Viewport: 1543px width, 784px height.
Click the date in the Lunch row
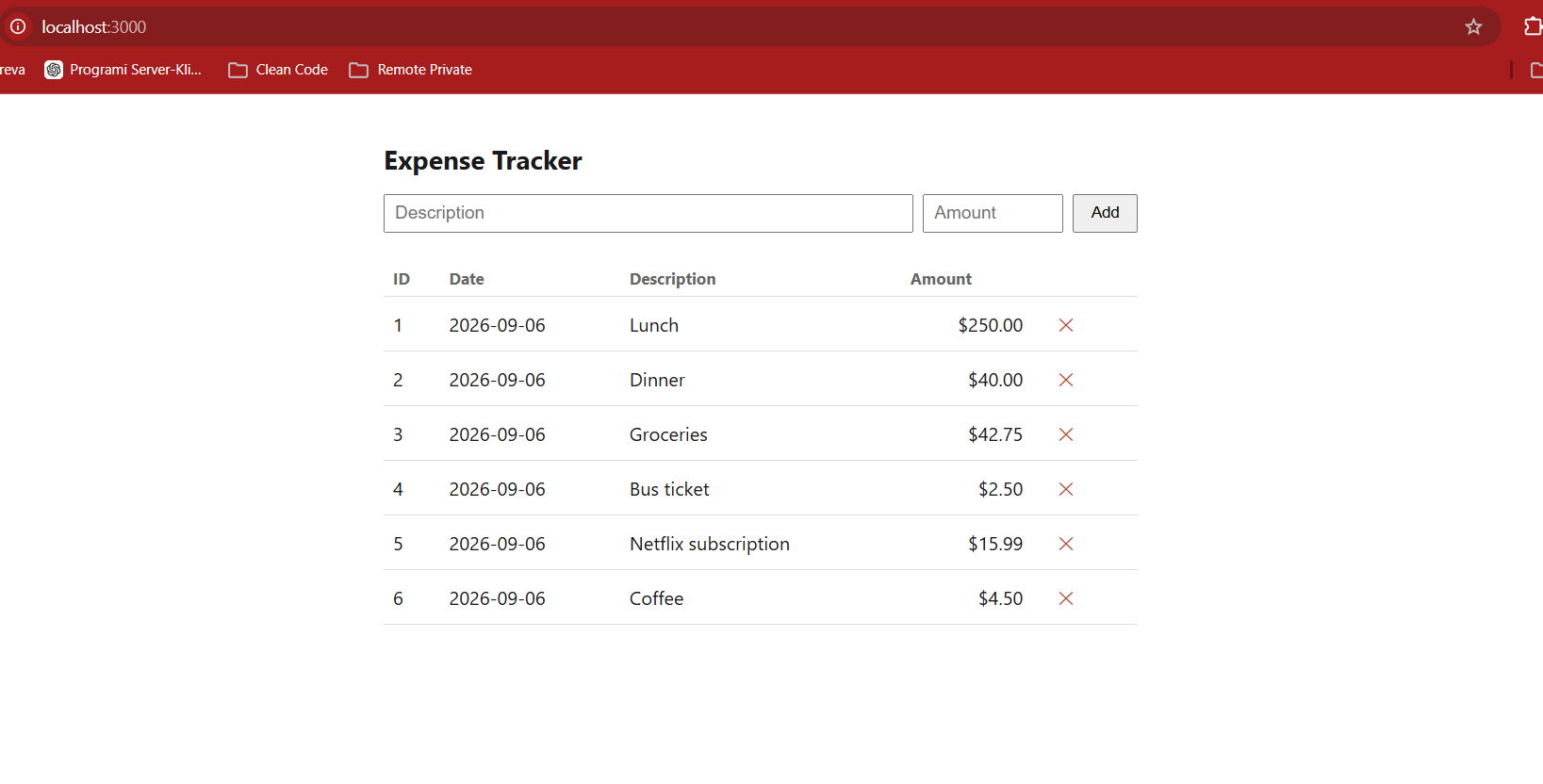coord(498,325)
